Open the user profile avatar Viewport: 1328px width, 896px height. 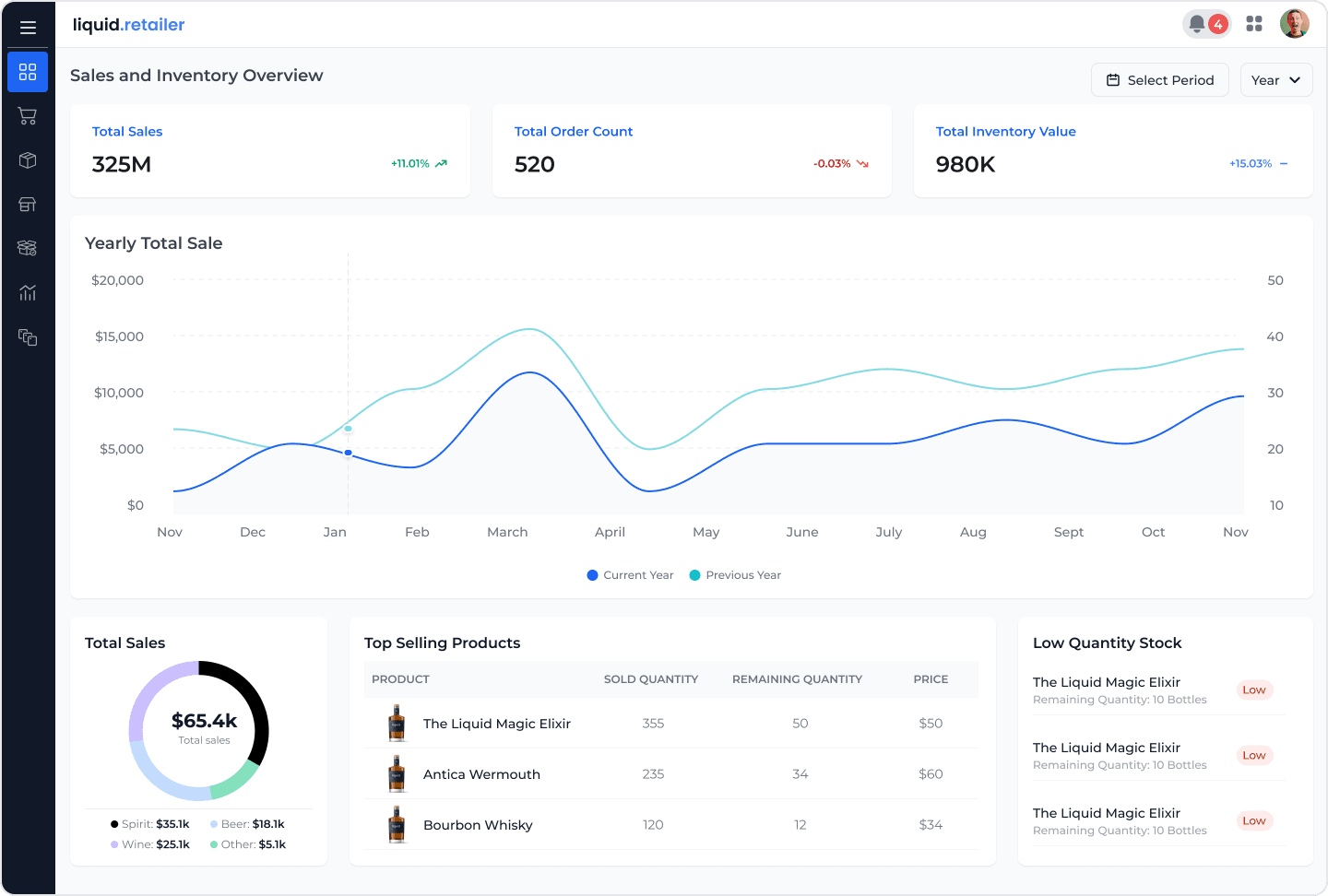click(1295, 24)
